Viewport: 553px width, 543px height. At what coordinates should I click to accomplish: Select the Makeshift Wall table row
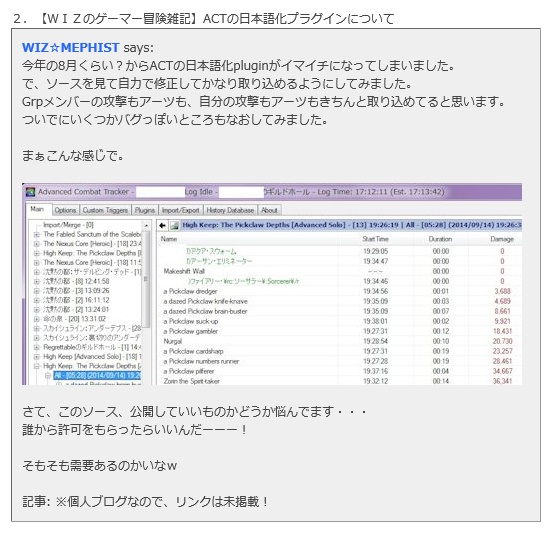pyautogui.click(x=340, y=272)
